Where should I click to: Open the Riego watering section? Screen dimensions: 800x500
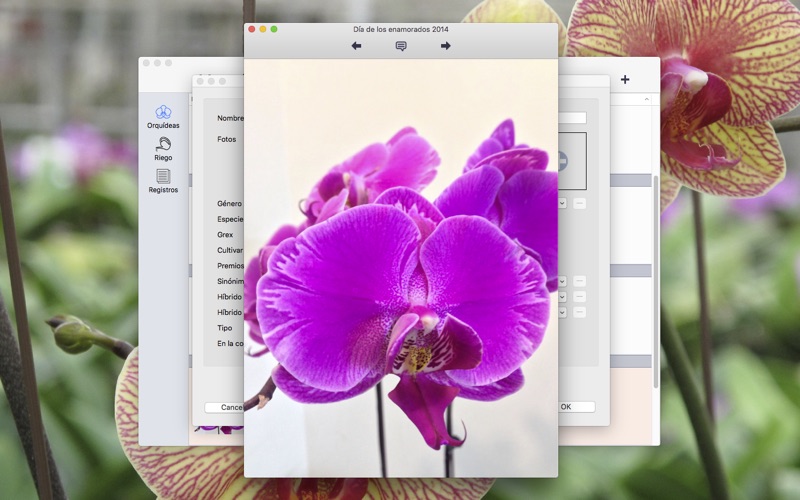pos(163,149)
